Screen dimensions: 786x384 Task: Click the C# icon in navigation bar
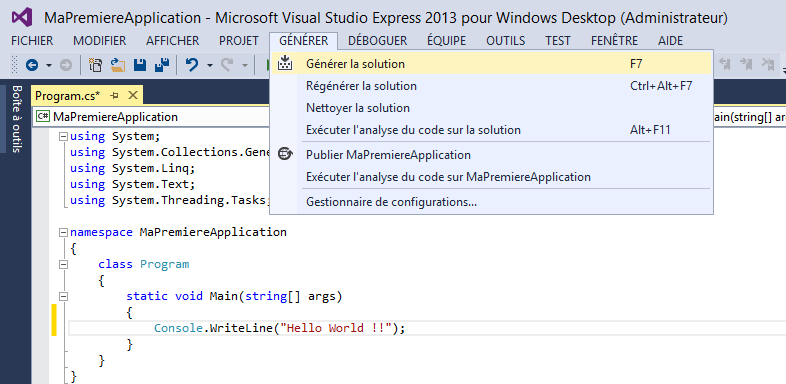coord(43,117)
